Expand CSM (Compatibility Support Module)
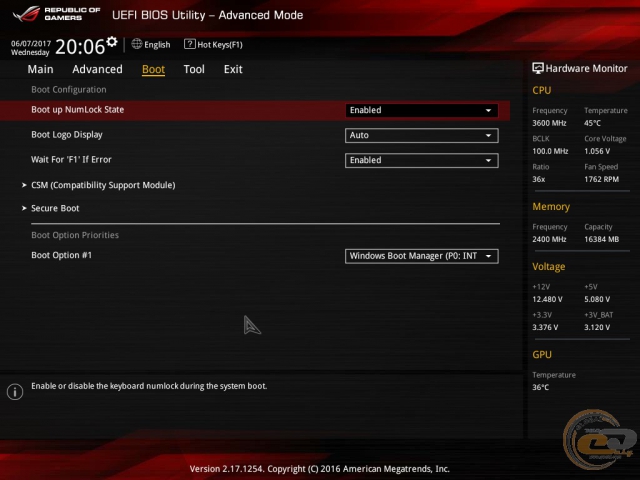Image resolution: width=640 pixels, height=480 pixels. [102, 185]
